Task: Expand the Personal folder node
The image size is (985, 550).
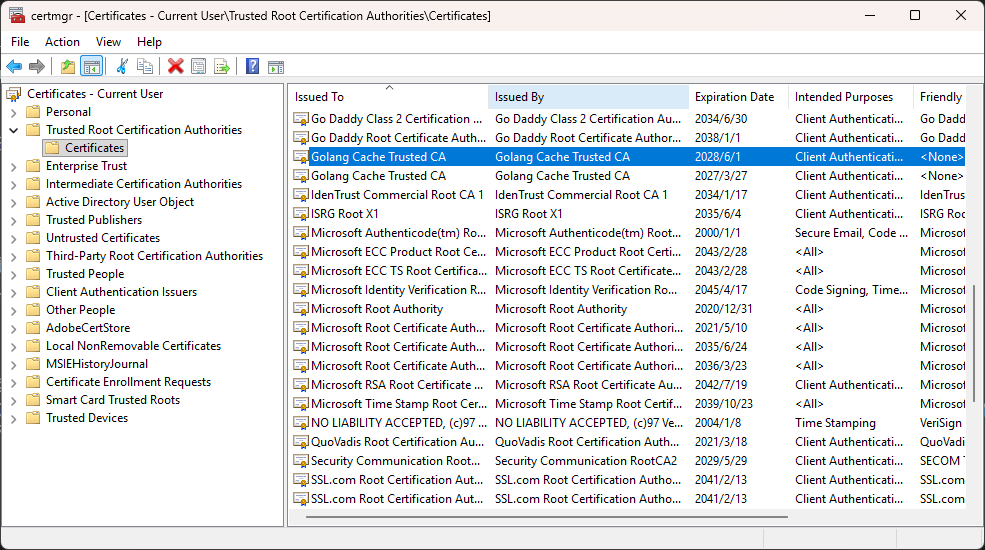Action: coord(14,112)
